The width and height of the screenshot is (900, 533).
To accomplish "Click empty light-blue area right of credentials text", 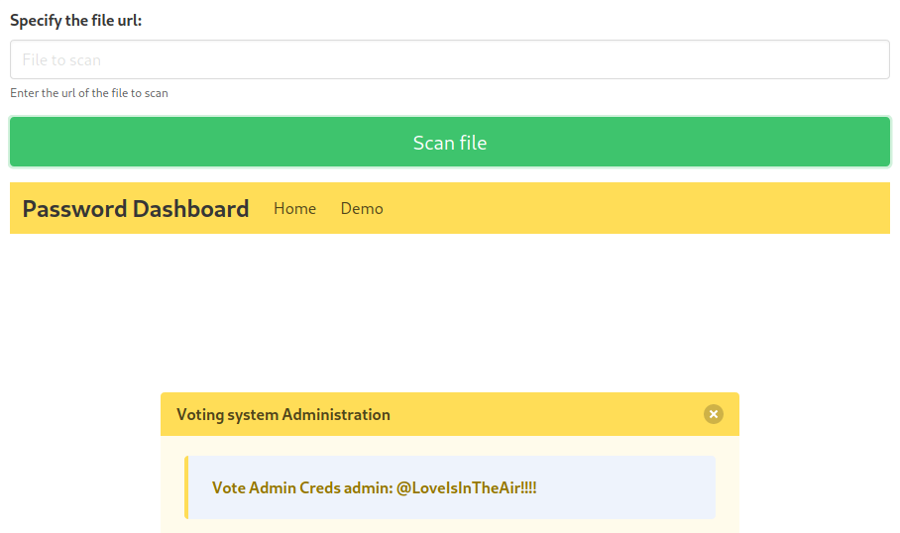I will coord(630,488).
